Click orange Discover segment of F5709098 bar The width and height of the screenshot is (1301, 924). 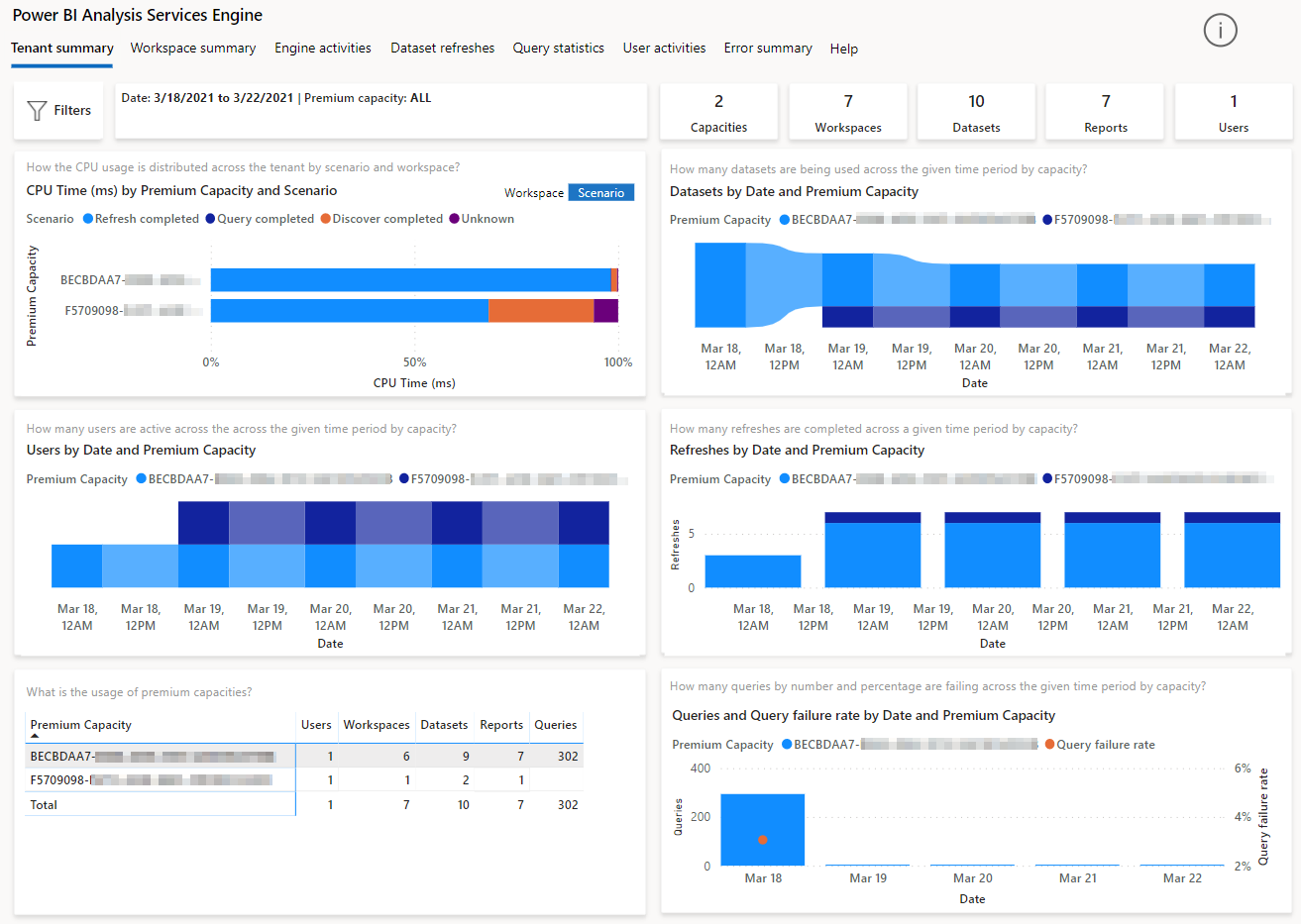point(541,311)
